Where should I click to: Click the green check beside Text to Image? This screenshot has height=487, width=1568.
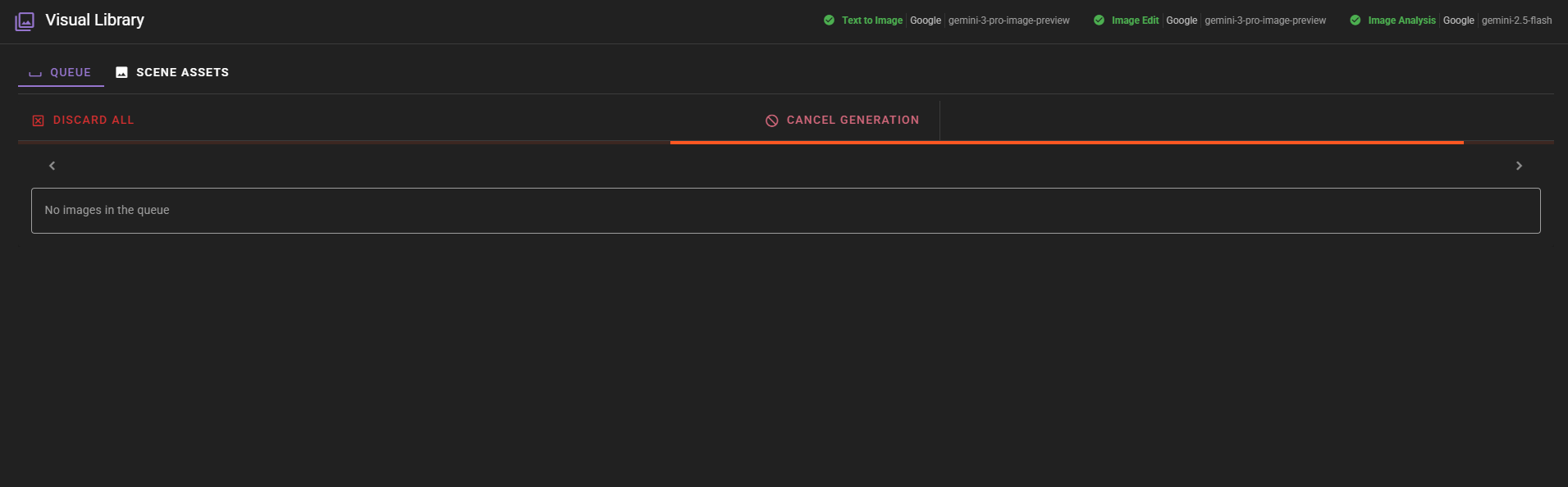pos(829,20)
